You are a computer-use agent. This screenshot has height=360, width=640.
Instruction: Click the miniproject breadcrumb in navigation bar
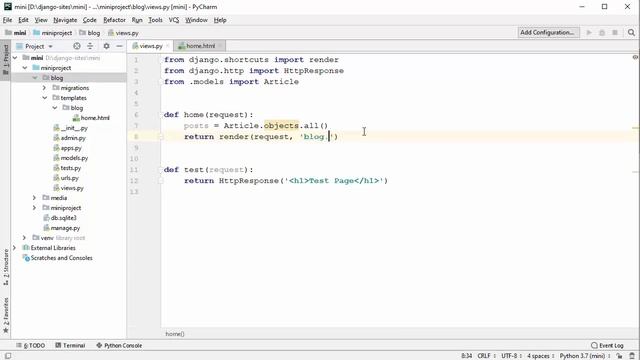pos(52,33)
